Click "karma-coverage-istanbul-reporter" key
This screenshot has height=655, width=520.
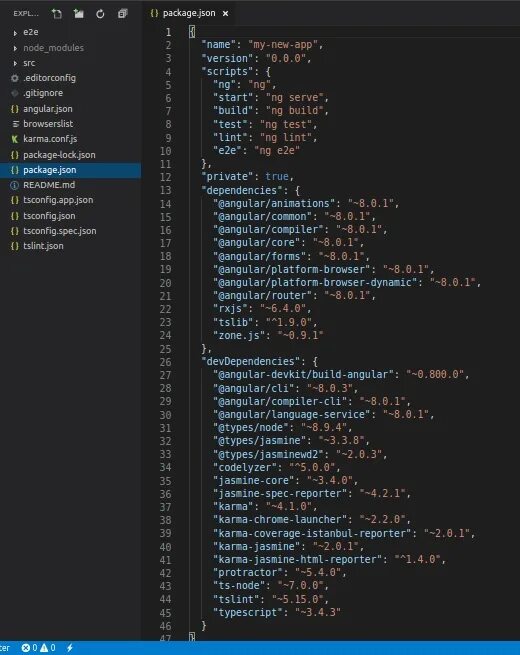click(312, 533)
